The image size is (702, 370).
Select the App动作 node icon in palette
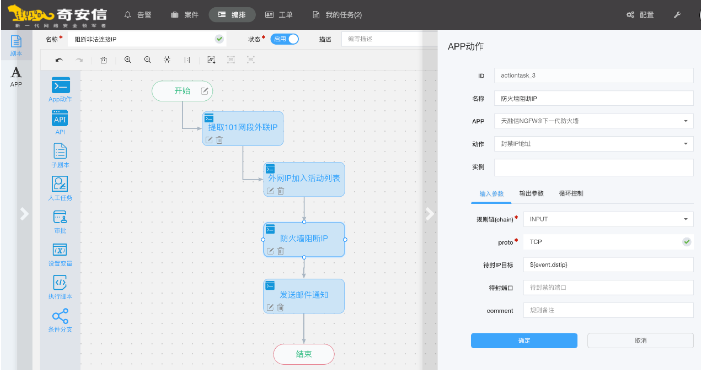[x=60, y=85]
